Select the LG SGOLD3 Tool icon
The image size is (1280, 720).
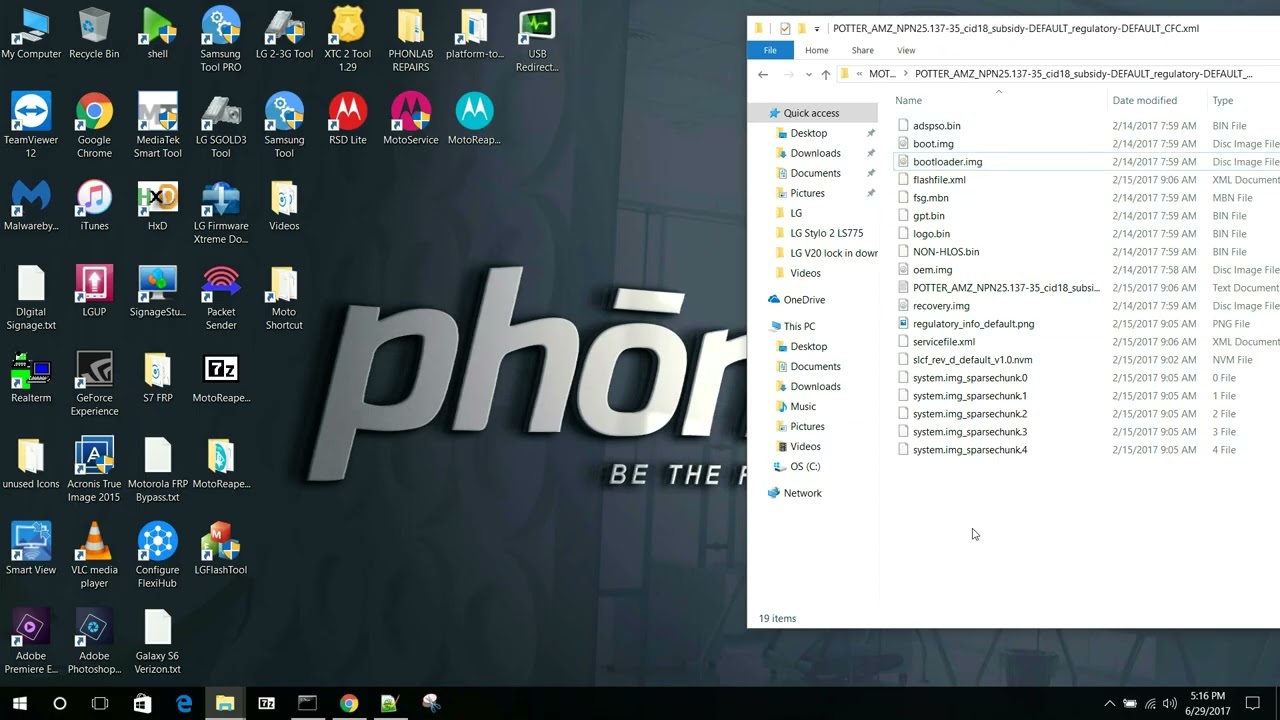pos(220,126)
